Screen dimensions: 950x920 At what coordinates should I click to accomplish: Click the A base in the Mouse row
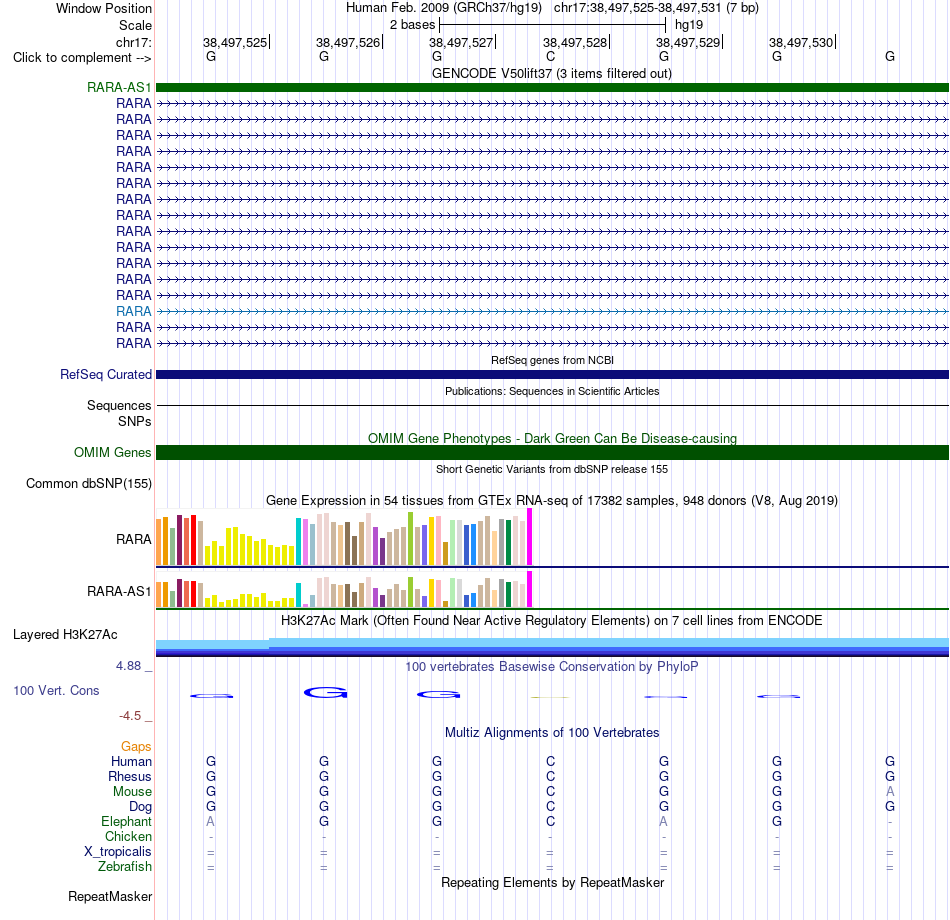point(889,792)
